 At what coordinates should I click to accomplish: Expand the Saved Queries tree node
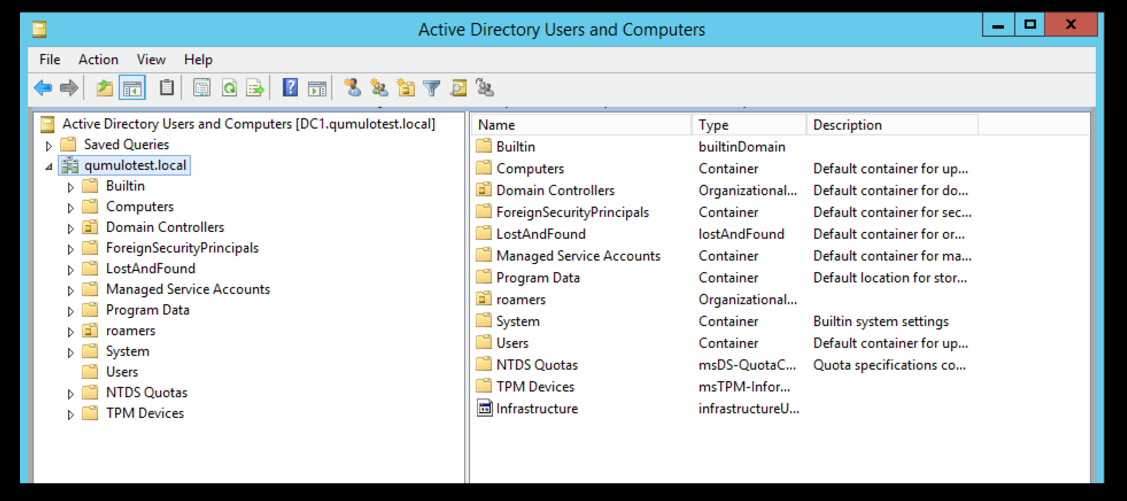pyautogui.click(x=49, y=146)
